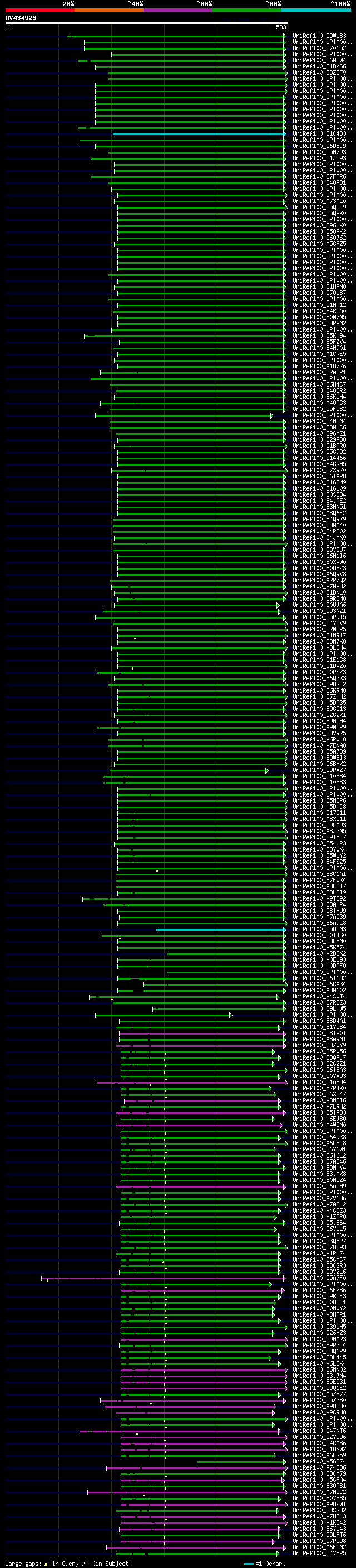Open hit UniRef100_A5GFZ4
Image resolution: width=356 pixels, height=1568 pixels.
click(319, 1461)
